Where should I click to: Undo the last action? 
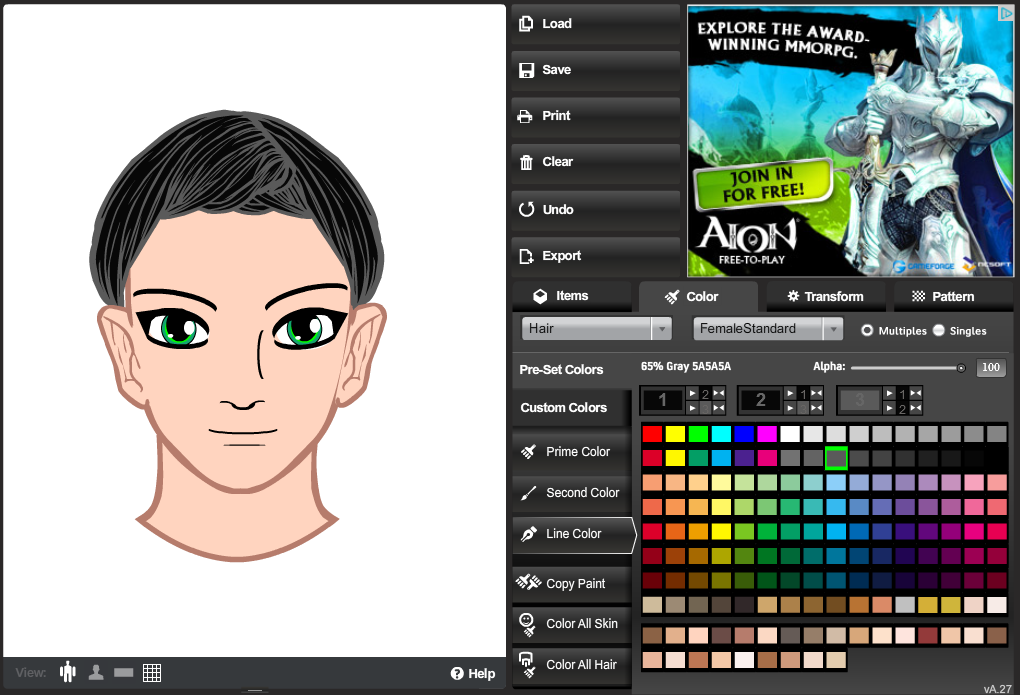595,210
